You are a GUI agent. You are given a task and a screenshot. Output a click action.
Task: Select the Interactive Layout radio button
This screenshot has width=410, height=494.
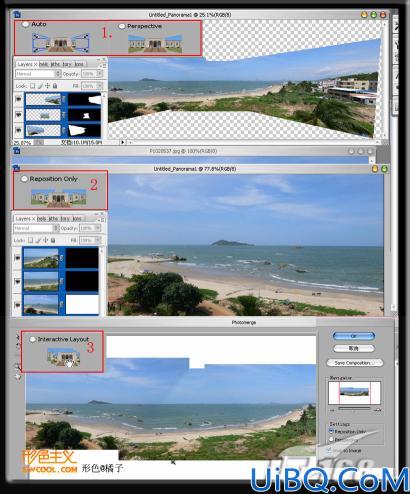tap(32, 339)
